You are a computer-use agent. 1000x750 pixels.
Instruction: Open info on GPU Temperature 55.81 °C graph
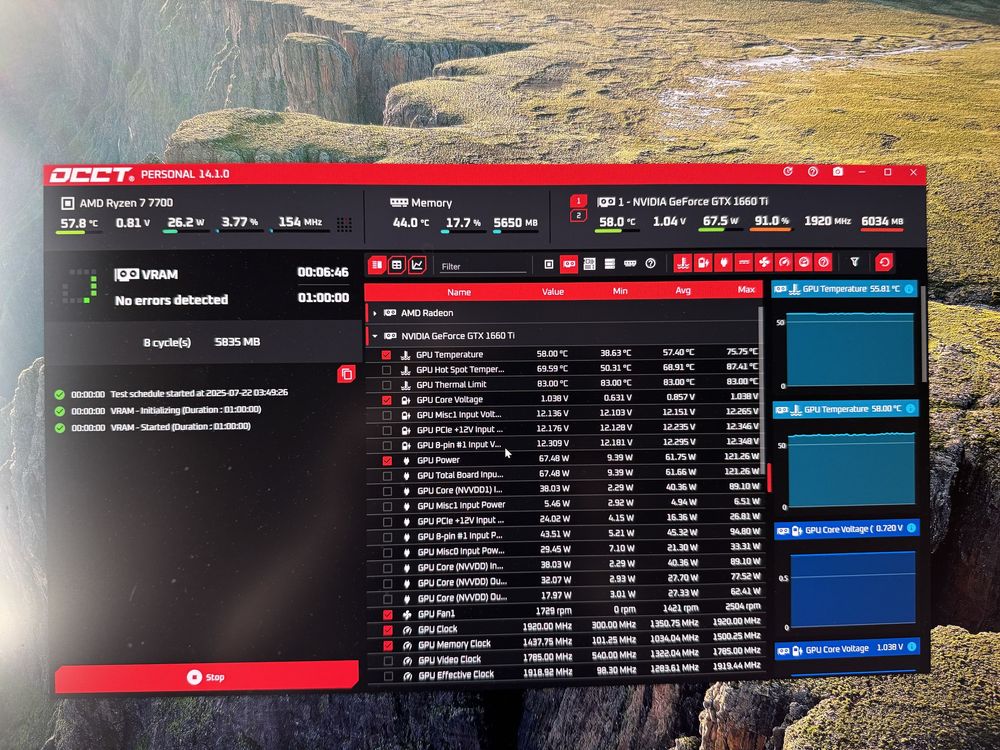pos(909,289)
